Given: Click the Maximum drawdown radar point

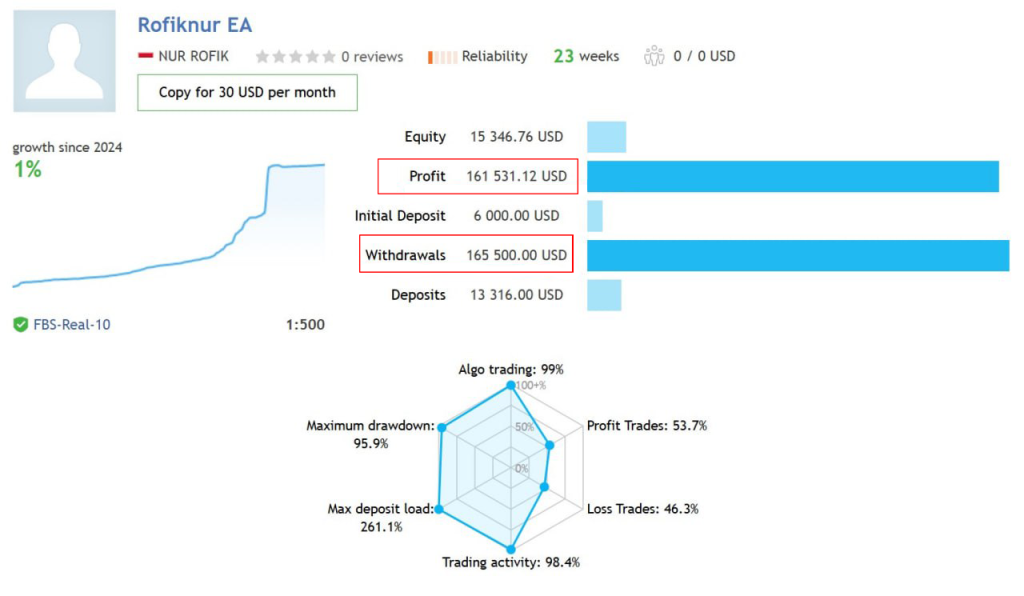Looking at the screenshot, I should pos(442,428).
